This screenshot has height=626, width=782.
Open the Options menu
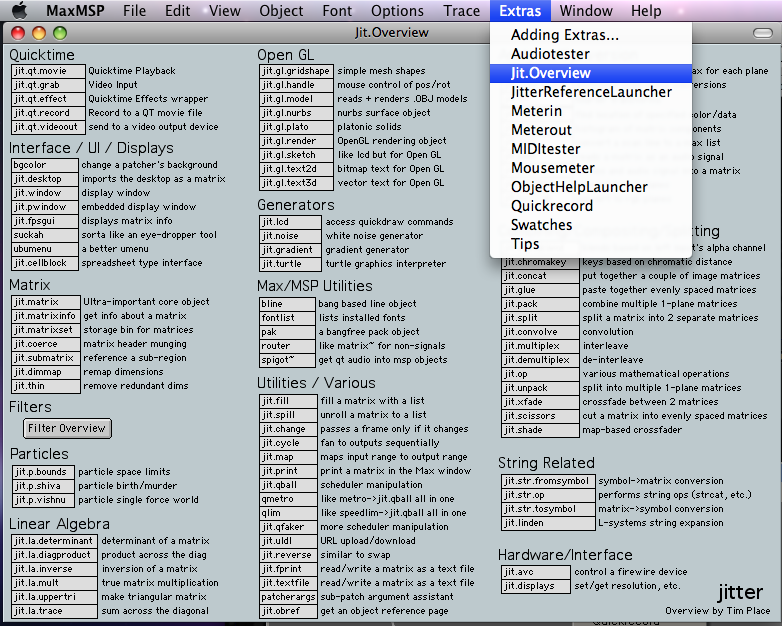[x=397, y=10]
